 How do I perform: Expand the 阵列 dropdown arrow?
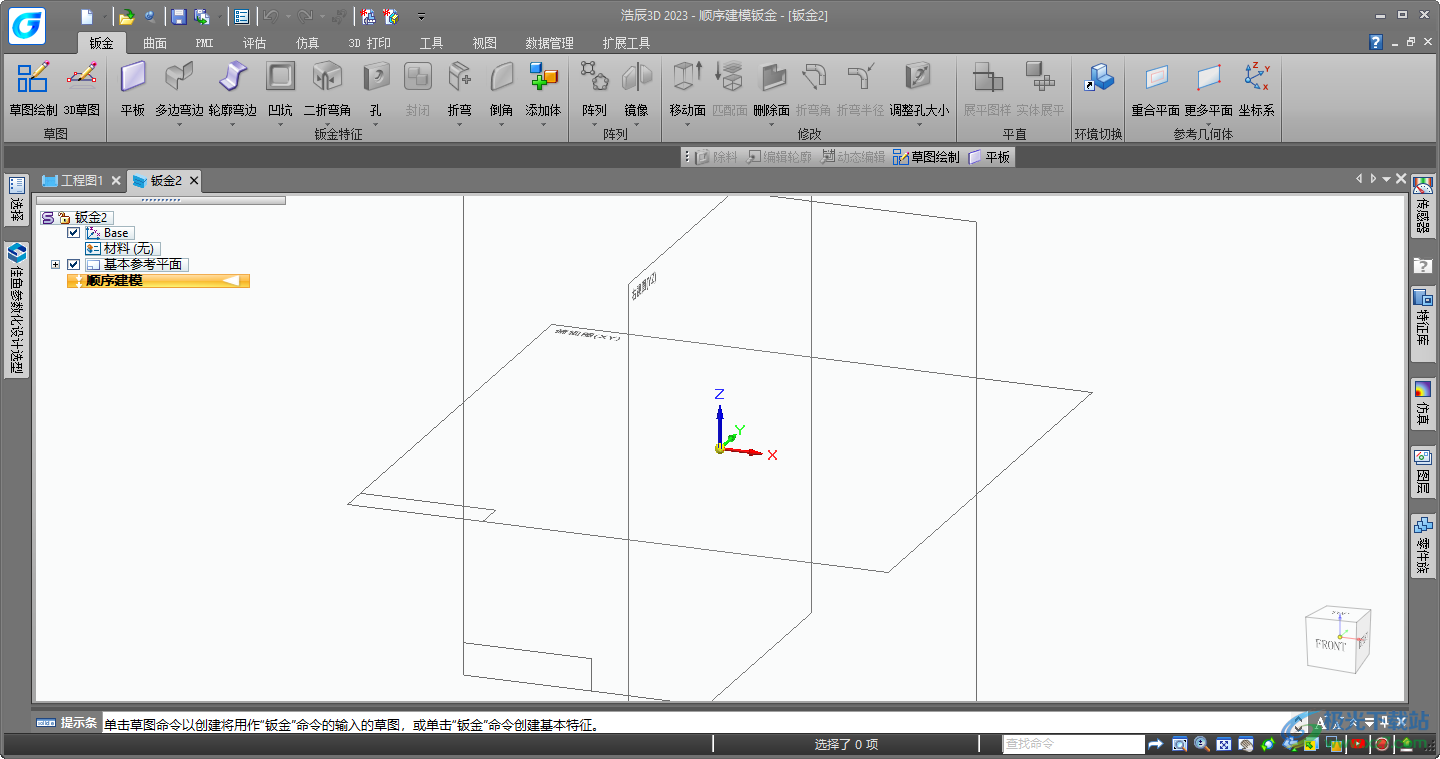(x=594, y=125)
